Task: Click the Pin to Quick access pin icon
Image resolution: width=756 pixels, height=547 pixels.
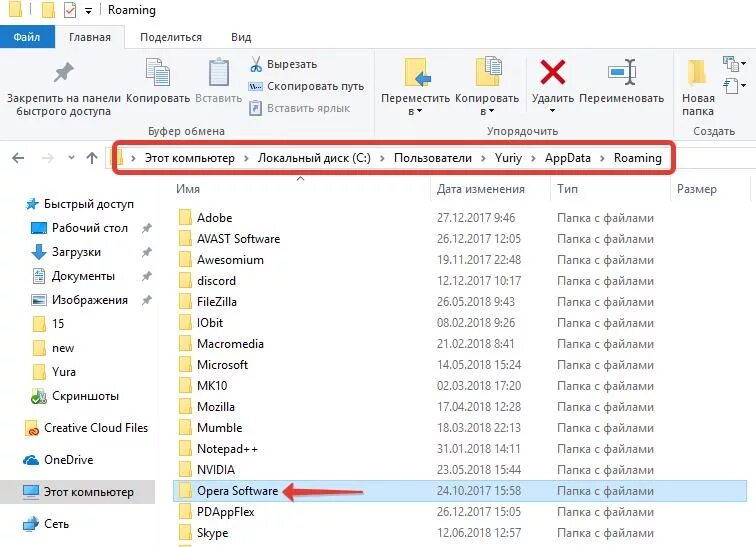Action: [63, 73]
